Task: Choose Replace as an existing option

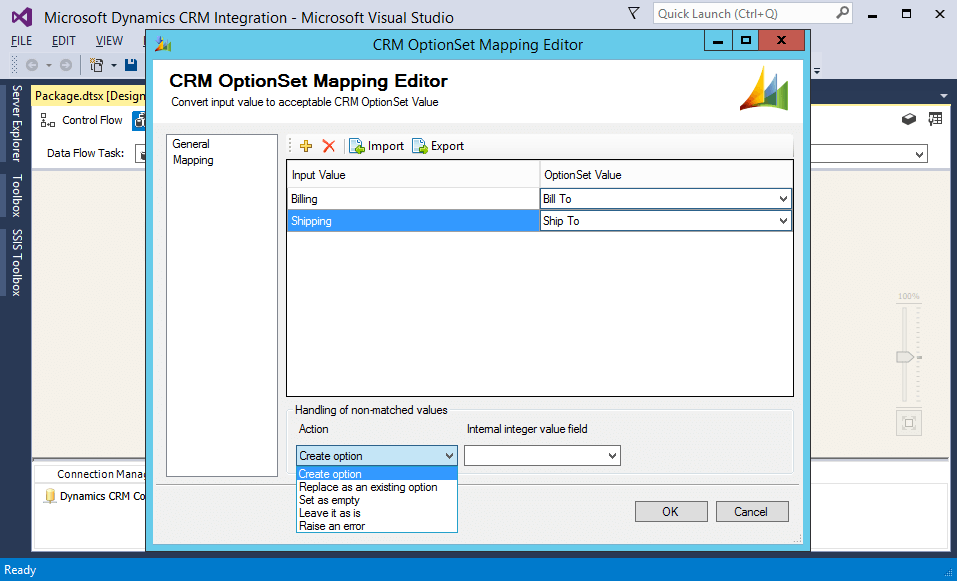Action: point(377,487)
